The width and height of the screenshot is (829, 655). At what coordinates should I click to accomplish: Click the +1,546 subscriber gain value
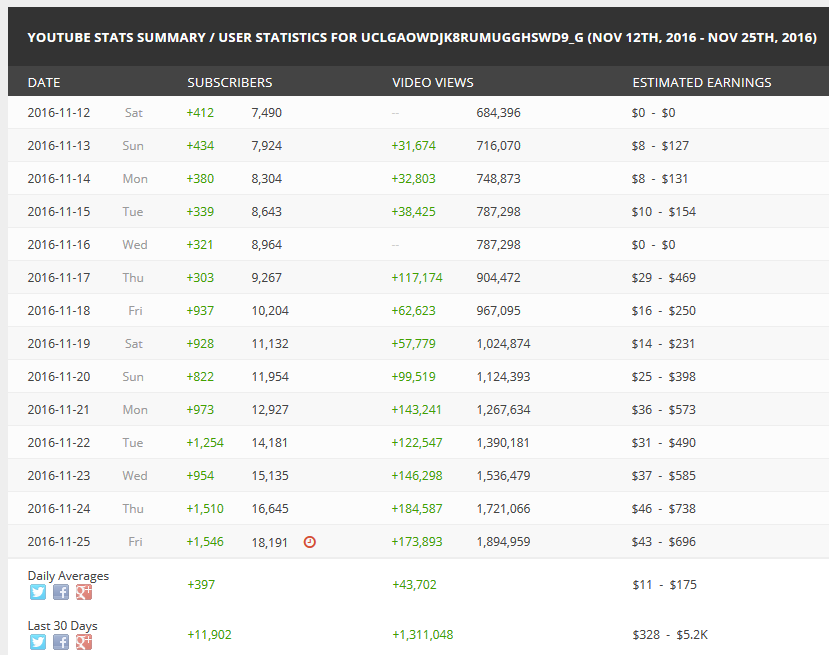click(x=205, y=541)
